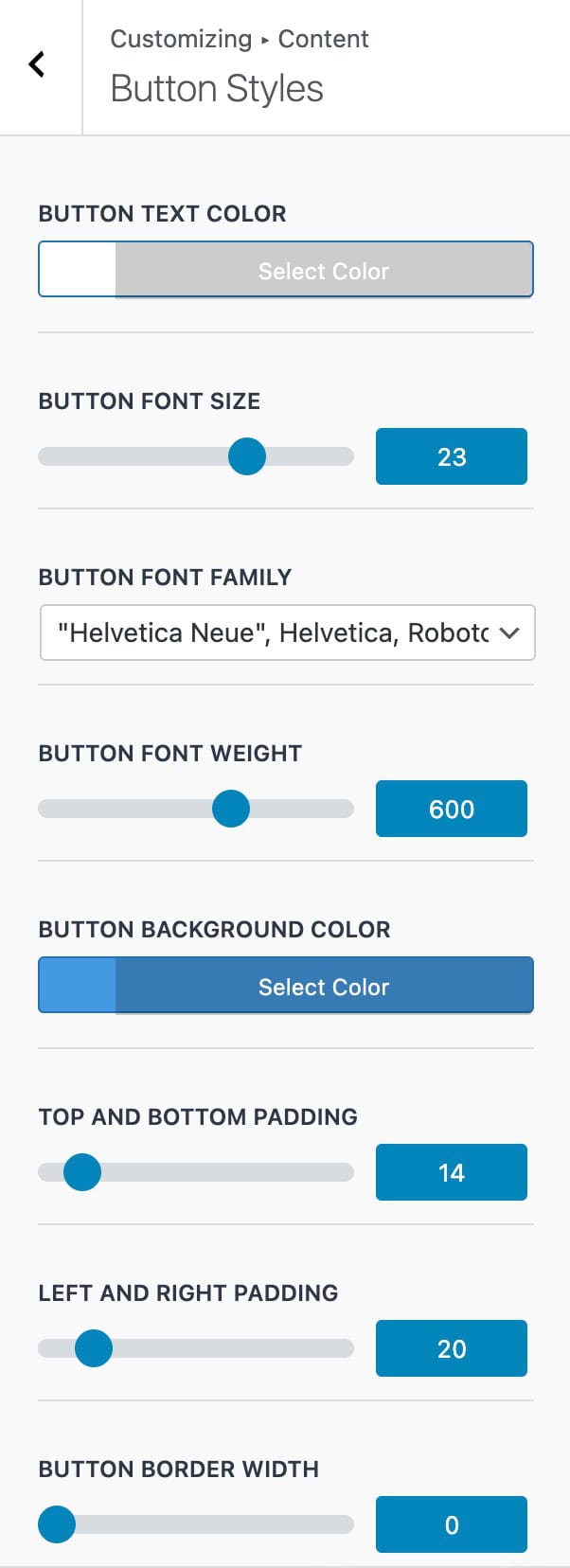Click the Button Styles section heading
Screen dimensions: 570x1568
pos(217,89)
